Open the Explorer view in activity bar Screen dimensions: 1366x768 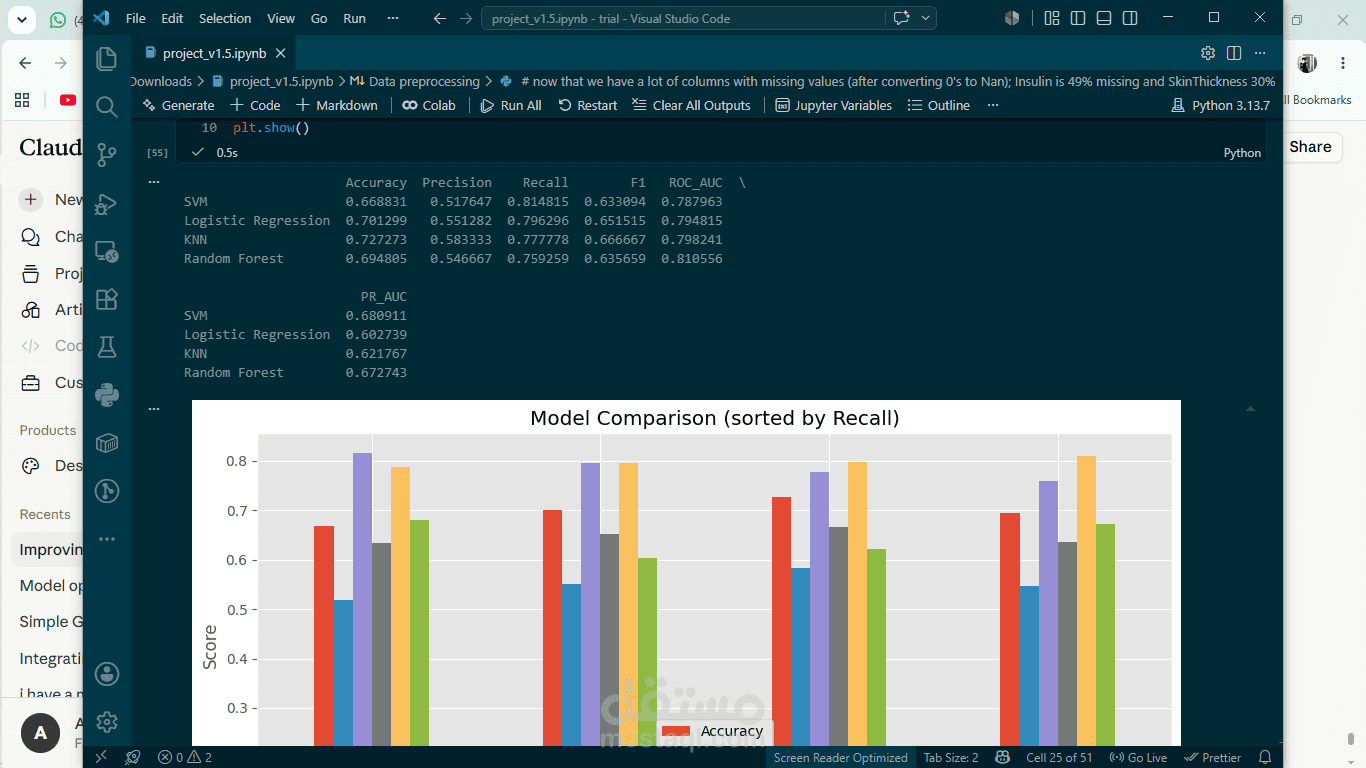pos(107,59)
